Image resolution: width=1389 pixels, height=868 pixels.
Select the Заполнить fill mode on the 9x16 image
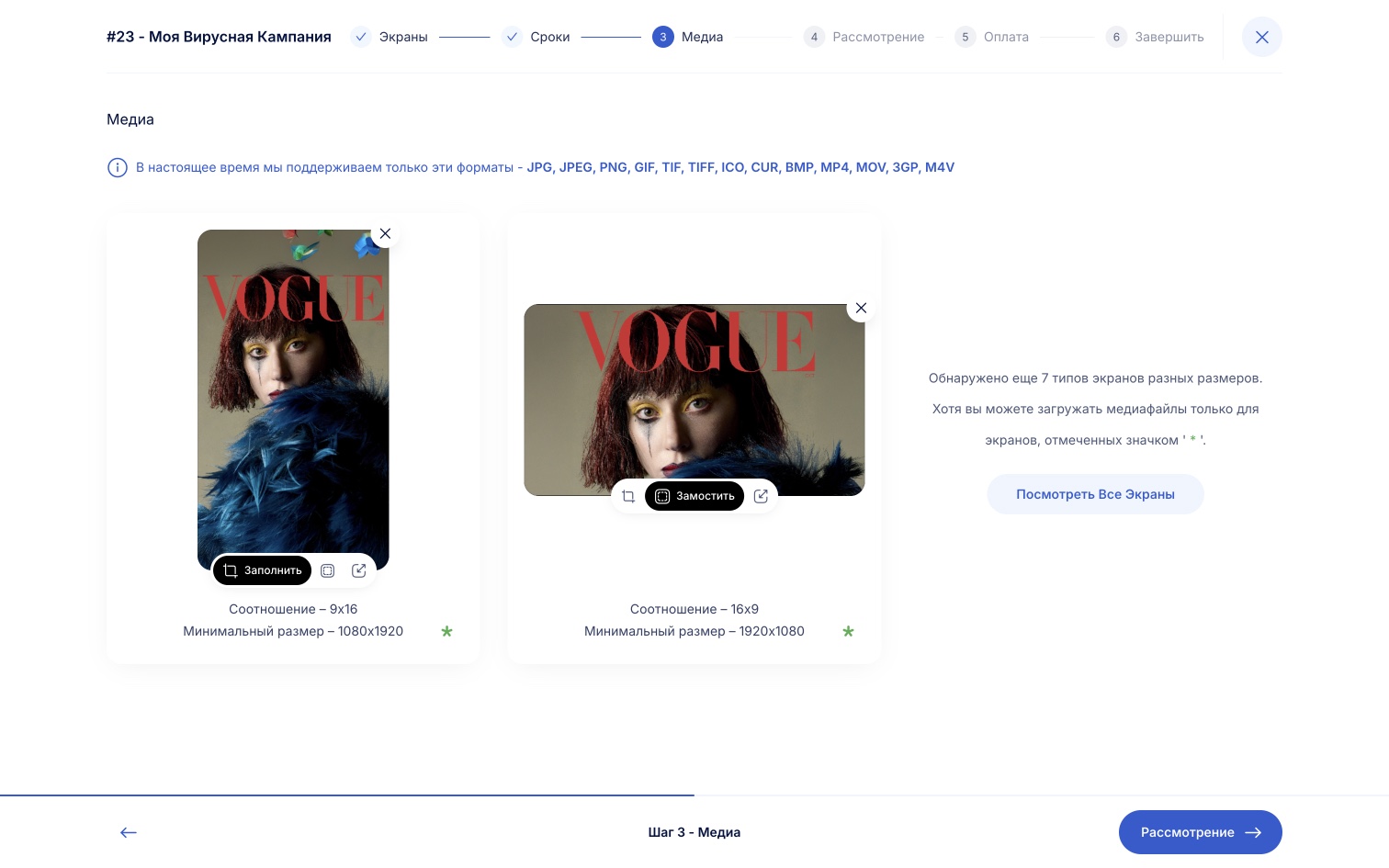pyautogui.click(x=263, y=570)
